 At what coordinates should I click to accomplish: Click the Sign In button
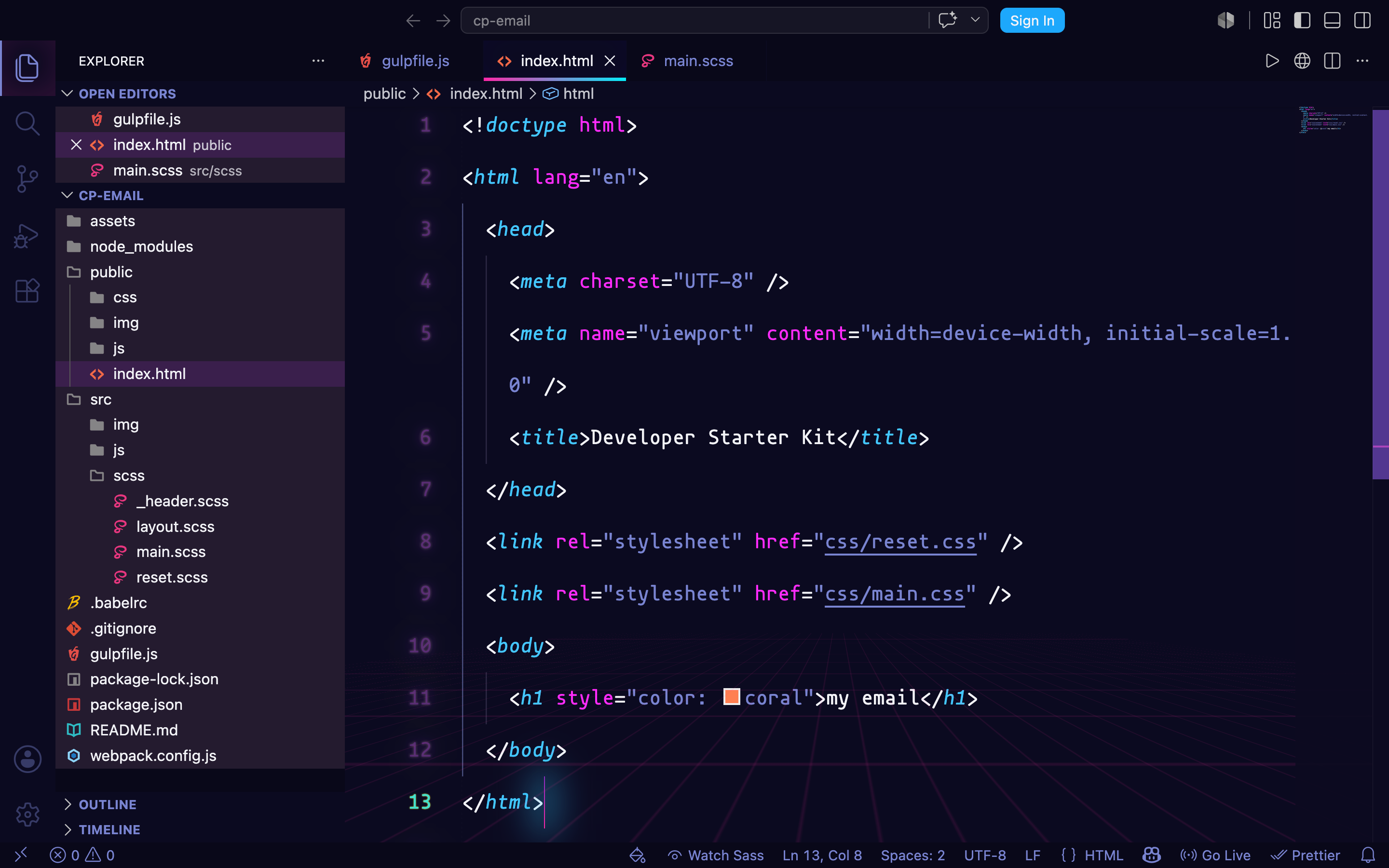(1032, 21)
